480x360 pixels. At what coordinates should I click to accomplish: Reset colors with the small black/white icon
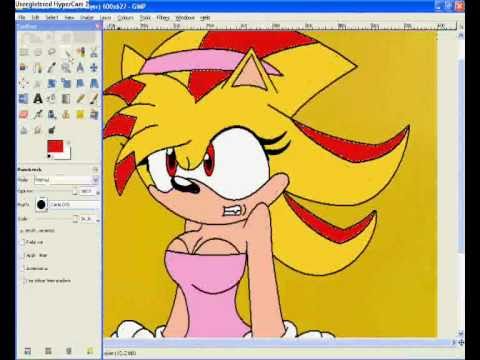[50, 156]
